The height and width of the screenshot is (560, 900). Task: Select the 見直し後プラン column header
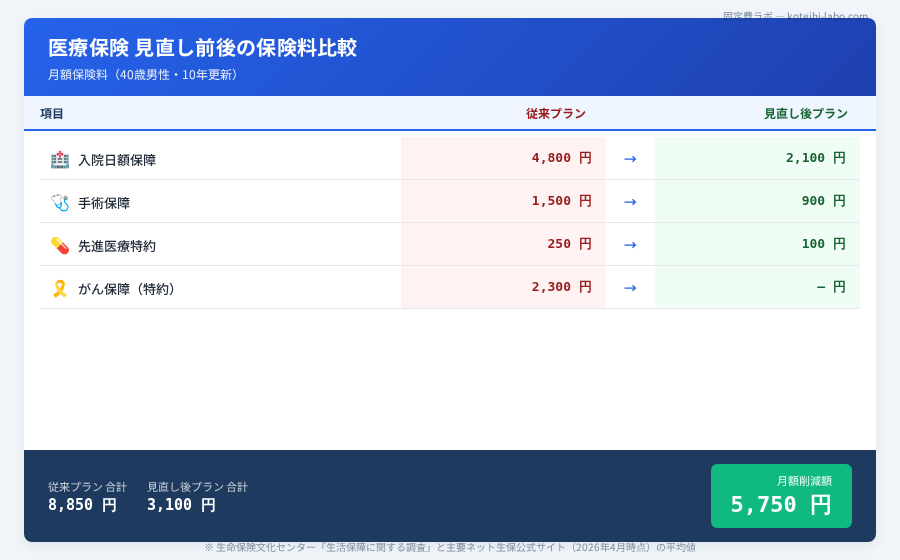point(805,114)
